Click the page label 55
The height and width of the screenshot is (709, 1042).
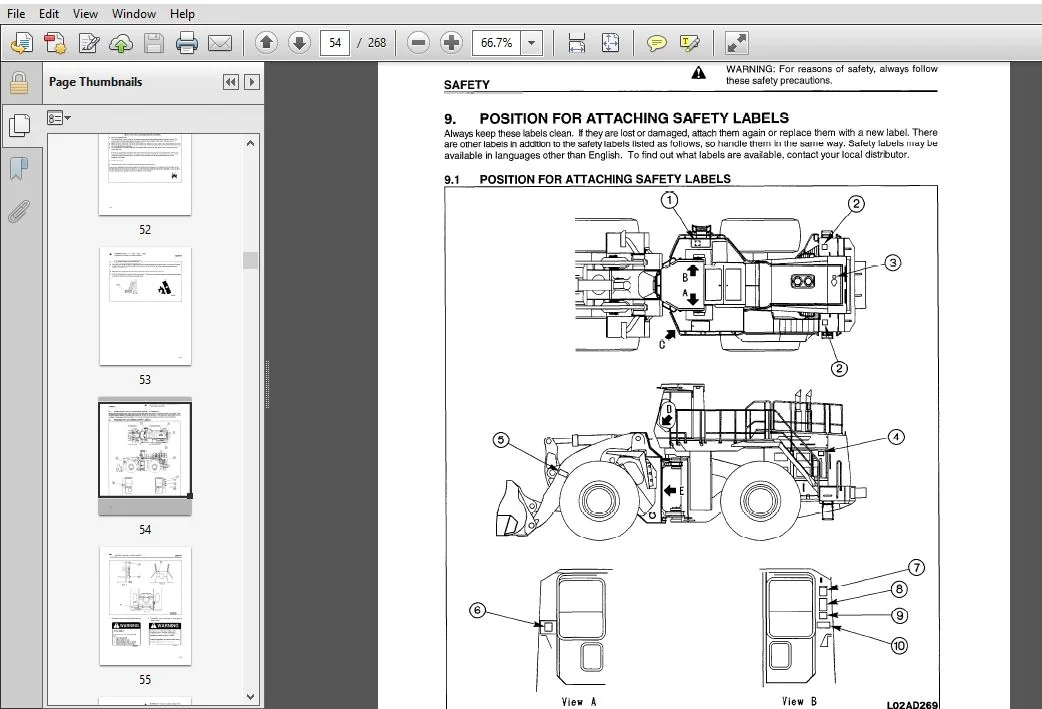pos(145,680)
